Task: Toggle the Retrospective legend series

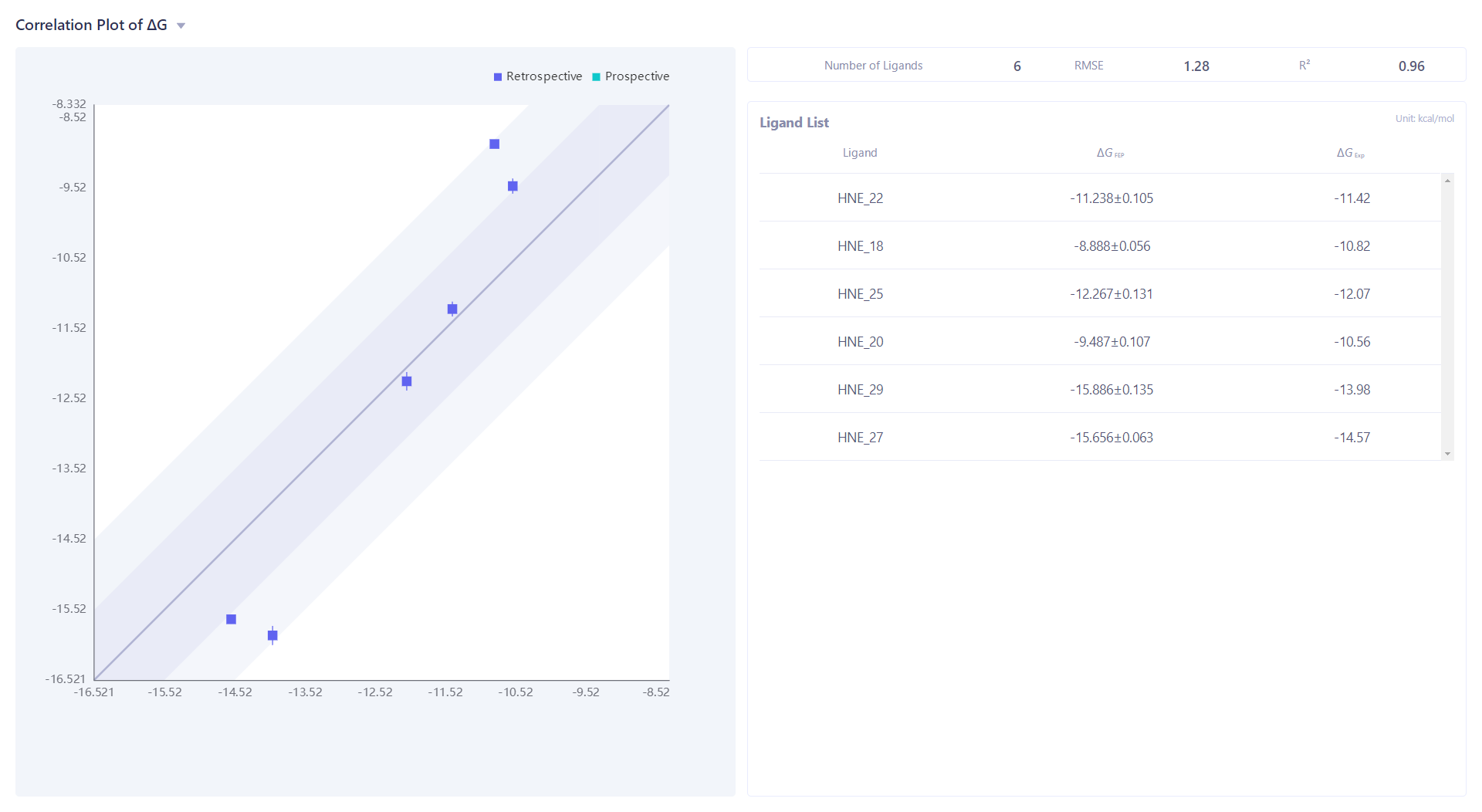Action: (x=543, y=76)
